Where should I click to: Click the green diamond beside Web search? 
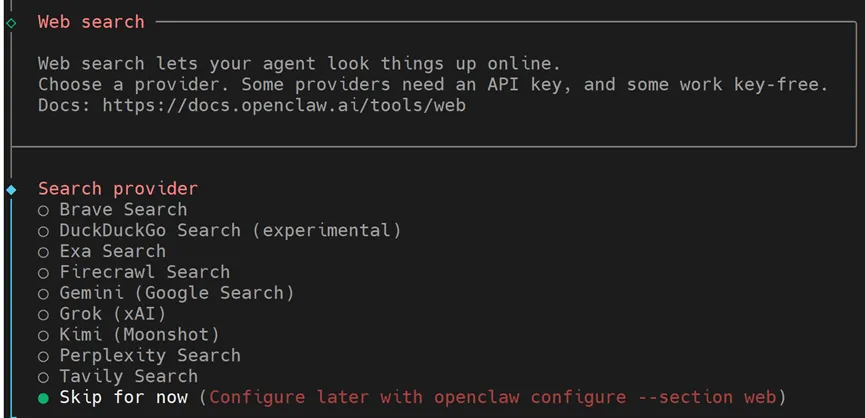point(11,22)
